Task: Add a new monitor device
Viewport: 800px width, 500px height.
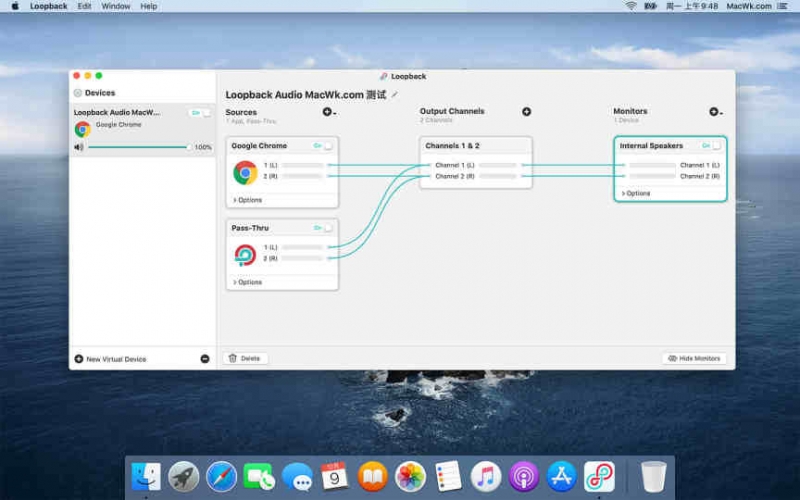Action: tap(714, 112)
